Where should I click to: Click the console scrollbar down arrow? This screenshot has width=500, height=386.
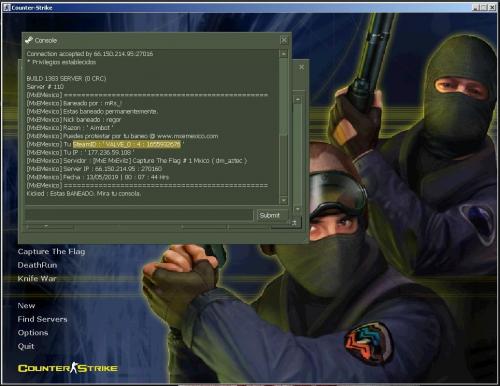[x=284, y=200]
